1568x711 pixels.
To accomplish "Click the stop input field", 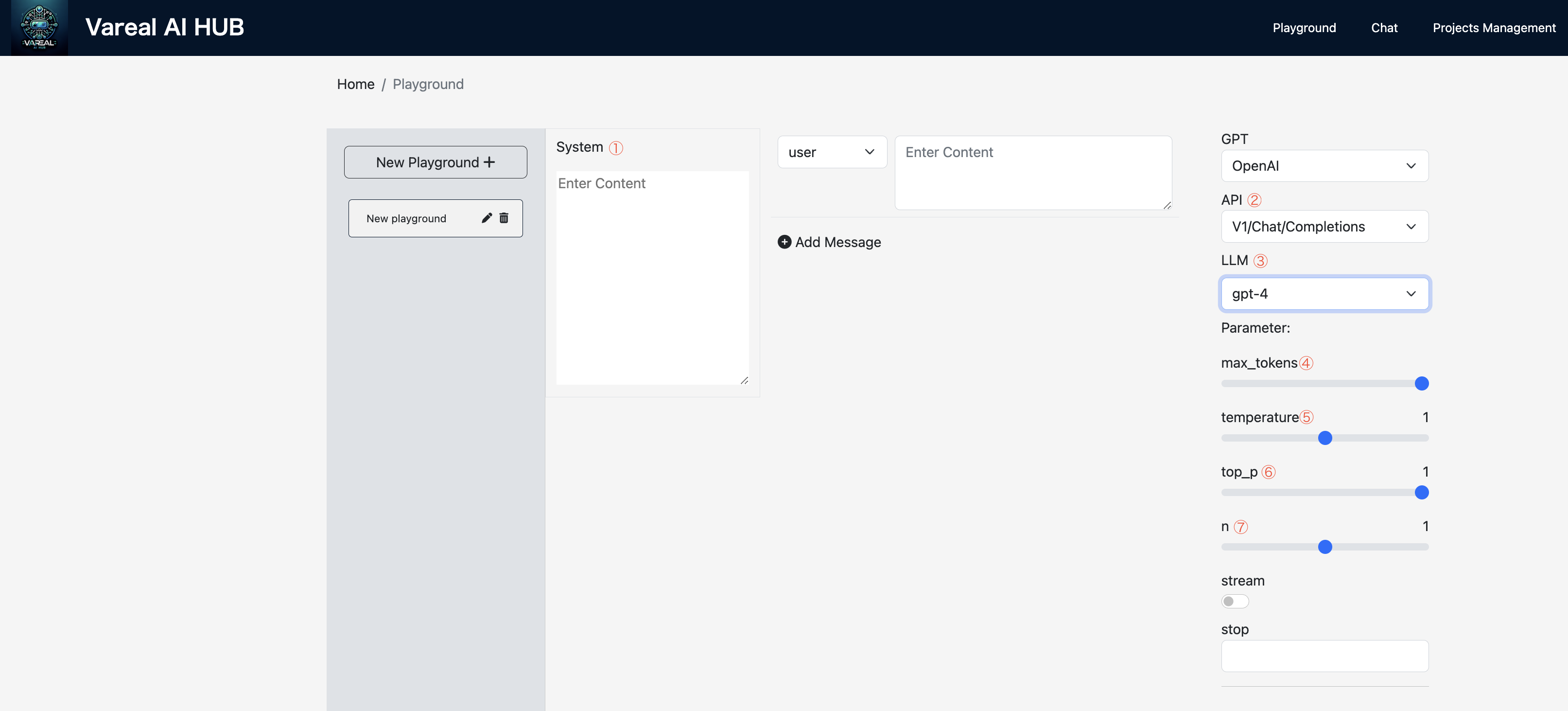I will pyautogui.click(x=1324, y=656).
